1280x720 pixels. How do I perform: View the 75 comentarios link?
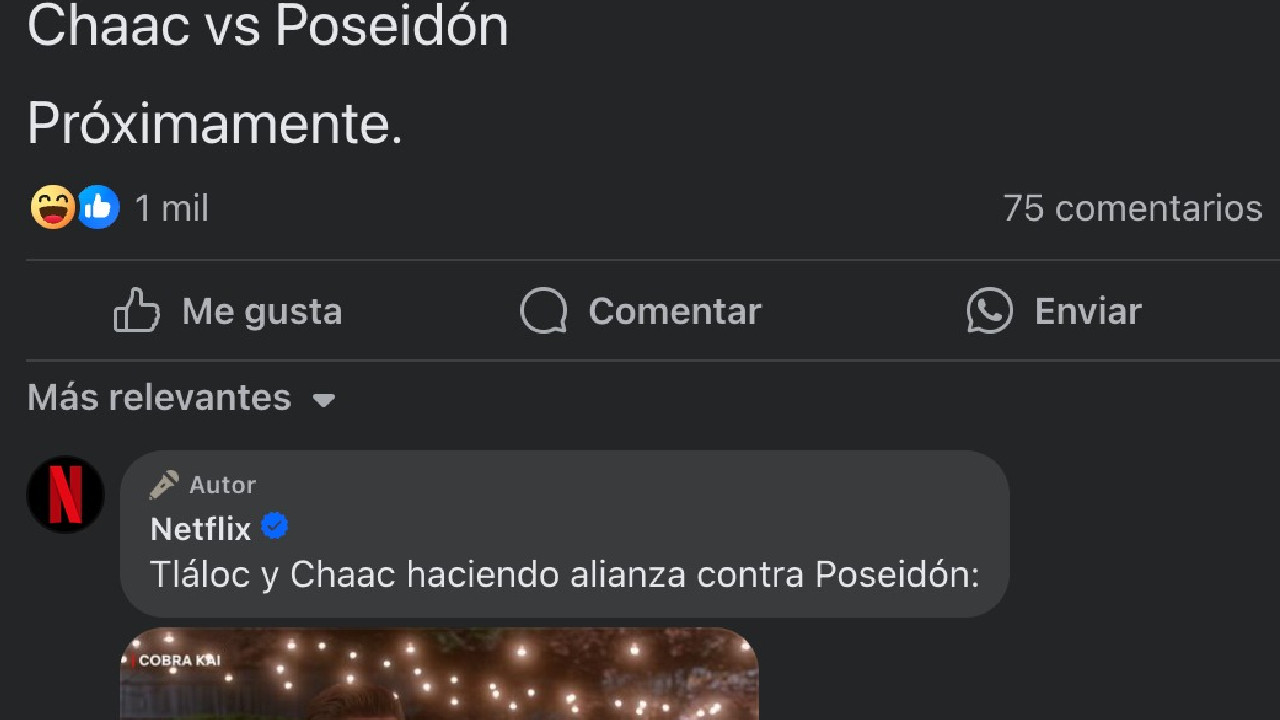[1133, 208]
